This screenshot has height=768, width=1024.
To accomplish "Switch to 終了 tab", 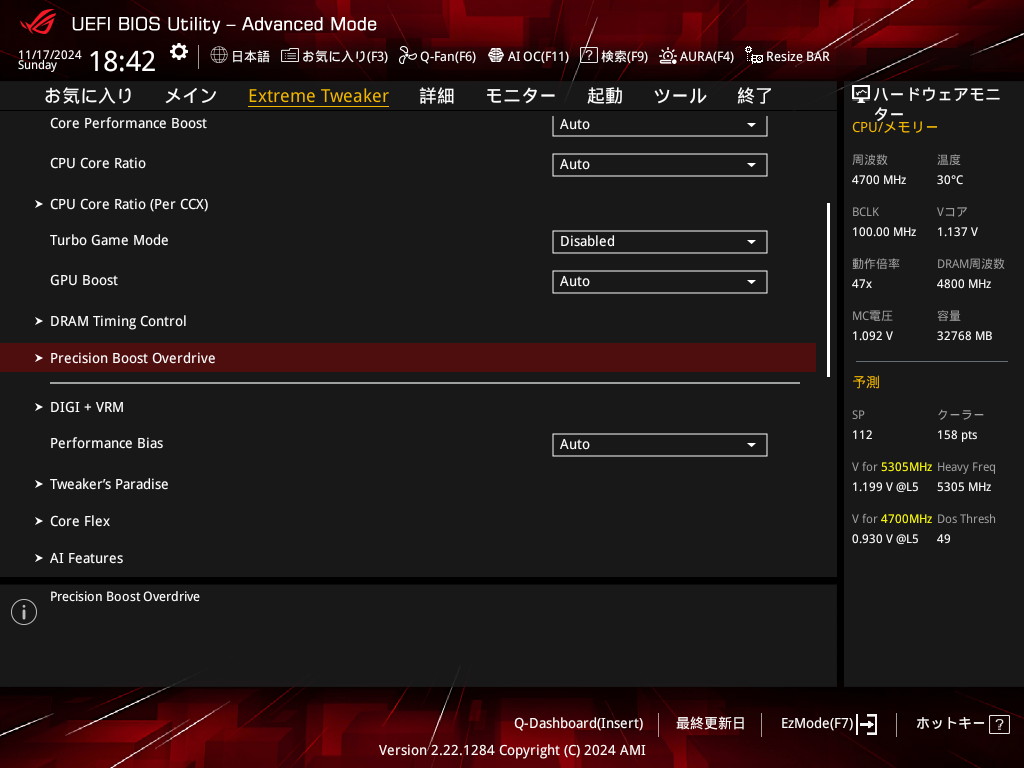I will click(x=755, y=96).
